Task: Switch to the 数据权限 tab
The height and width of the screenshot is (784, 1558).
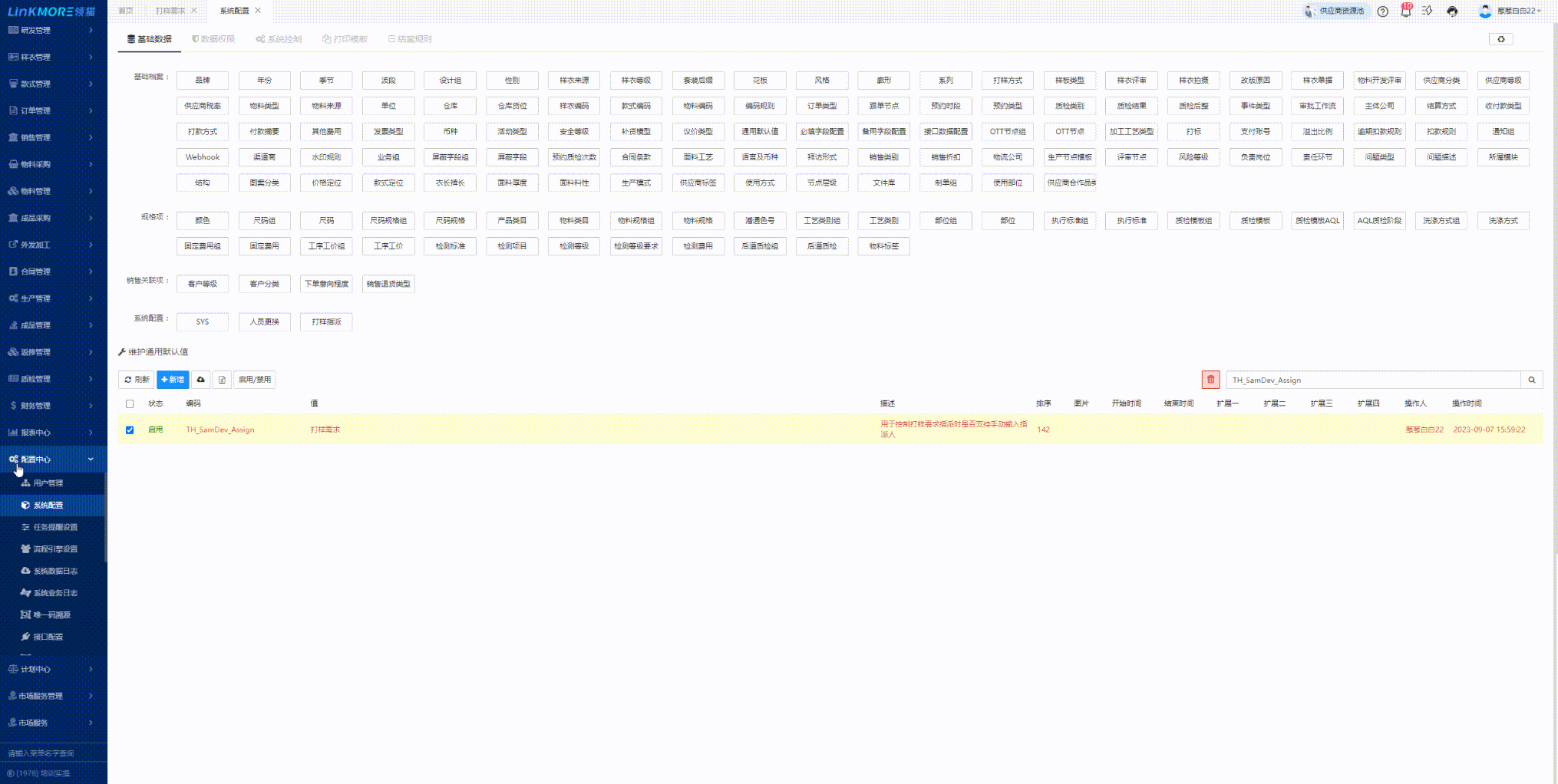Action: point(213,39)
